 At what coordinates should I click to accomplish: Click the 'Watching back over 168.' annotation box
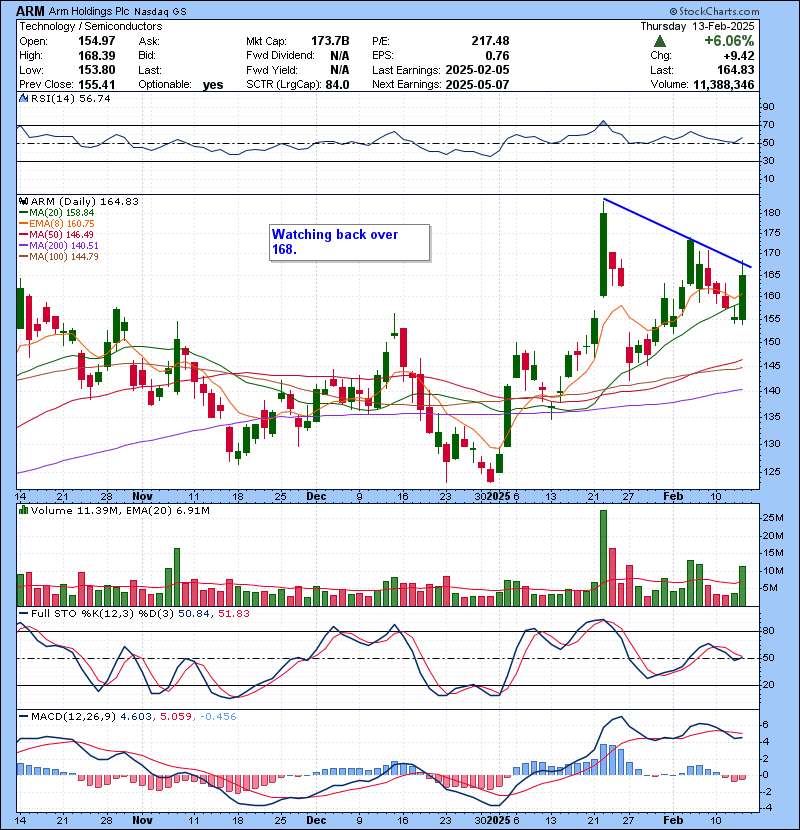click(x=349, y=242)
